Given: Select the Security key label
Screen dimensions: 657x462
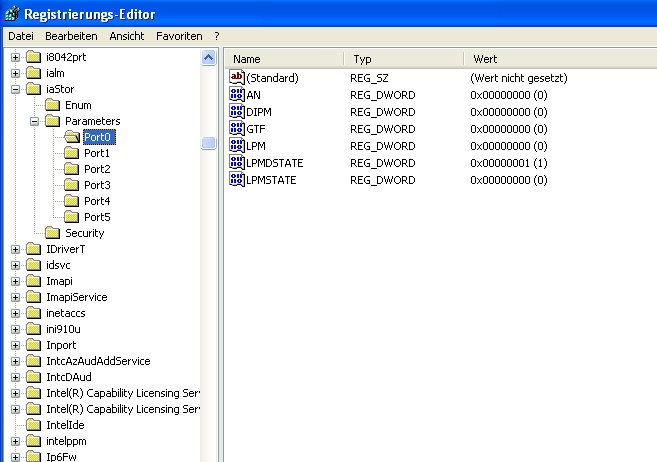Looking at the screenshot, I should pos(85,233).
